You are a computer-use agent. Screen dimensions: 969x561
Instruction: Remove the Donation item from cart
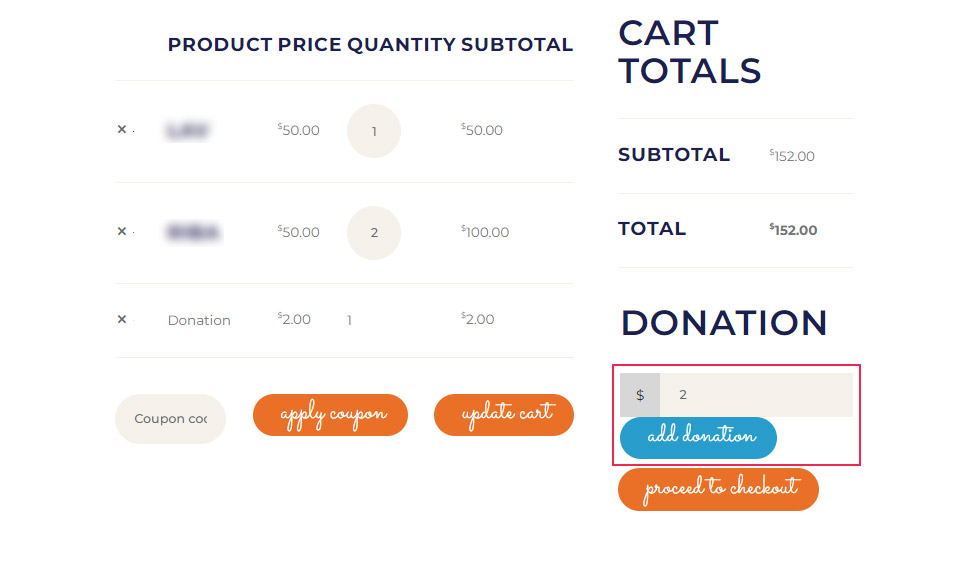[122, 319]
